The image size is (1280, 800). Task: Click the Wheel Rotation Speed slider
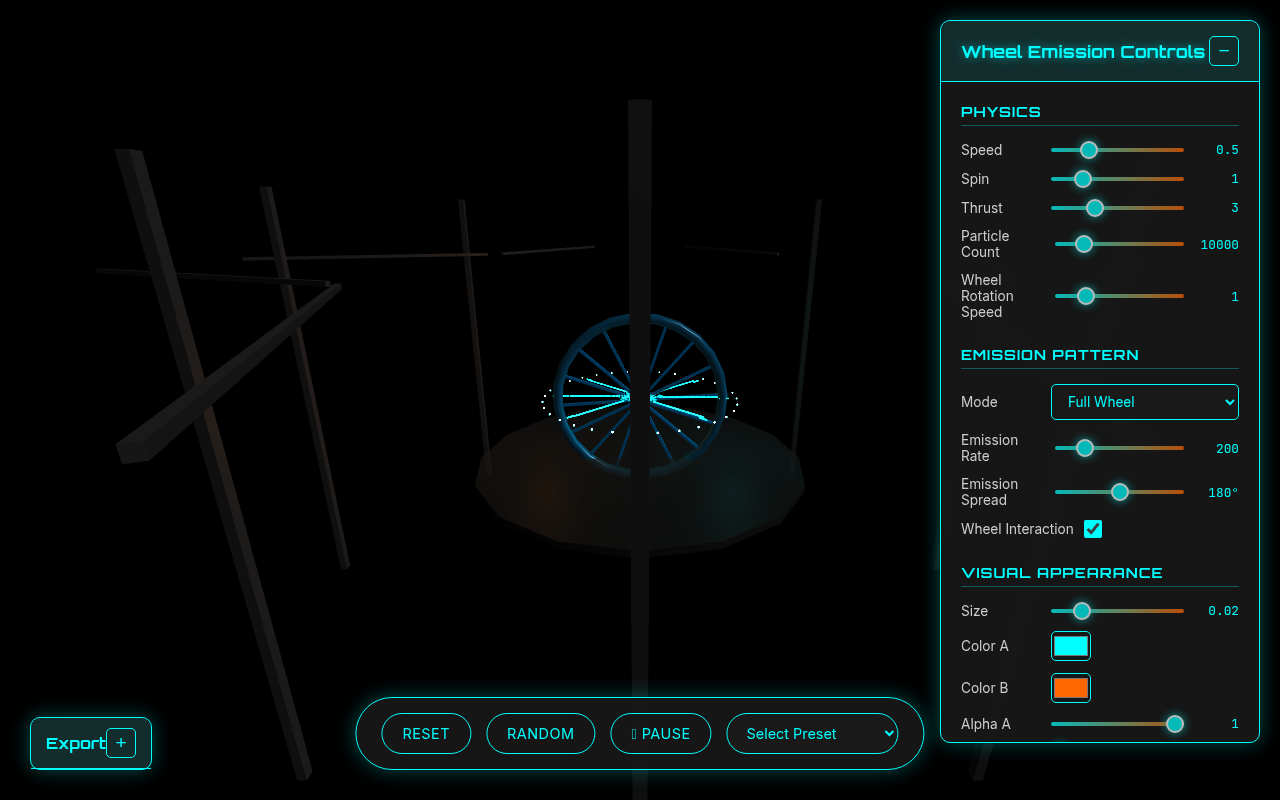[x=1086, y=296]
